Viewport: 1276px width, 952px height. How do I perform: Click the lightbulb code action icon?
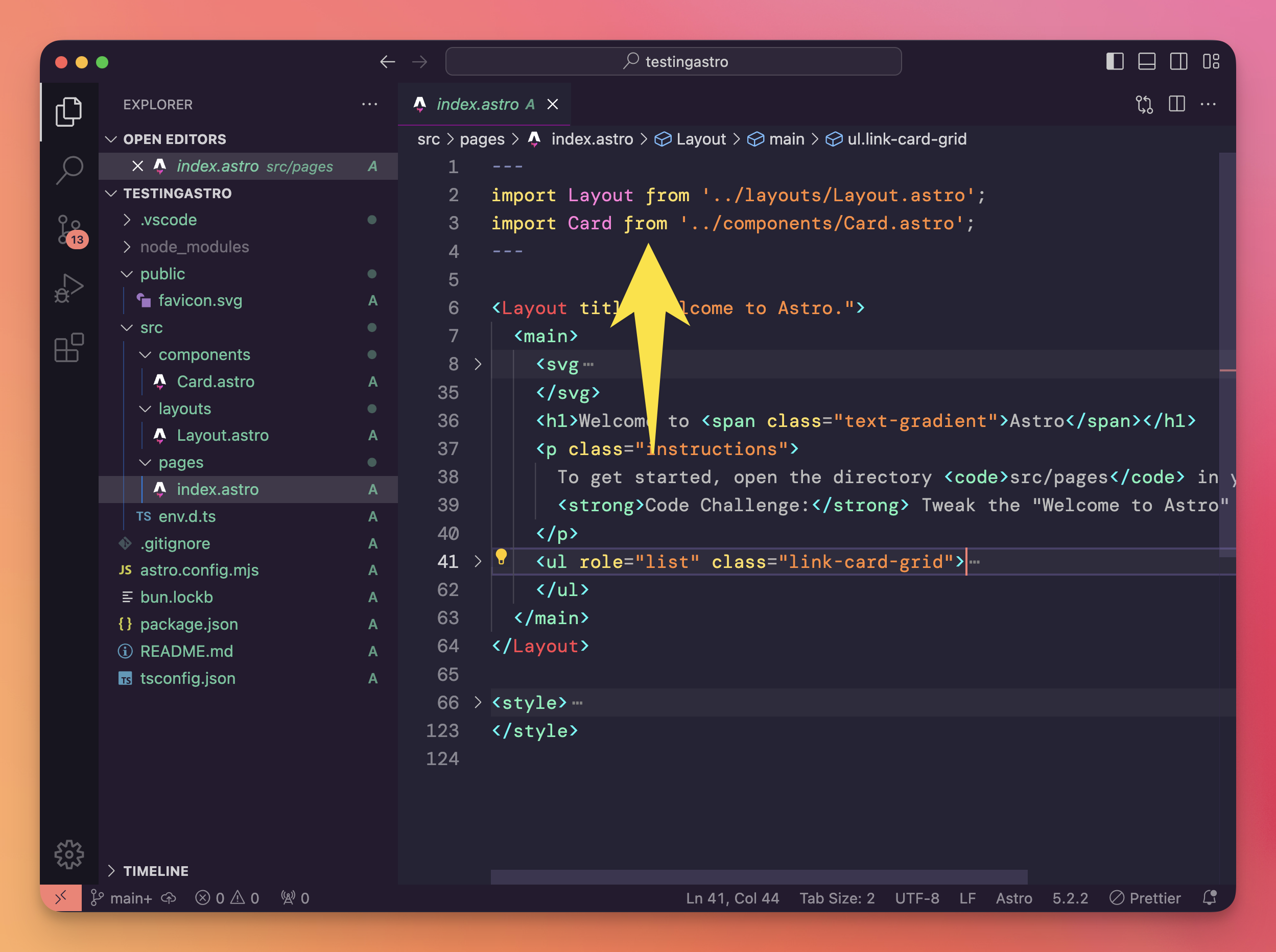click(501, 557)
